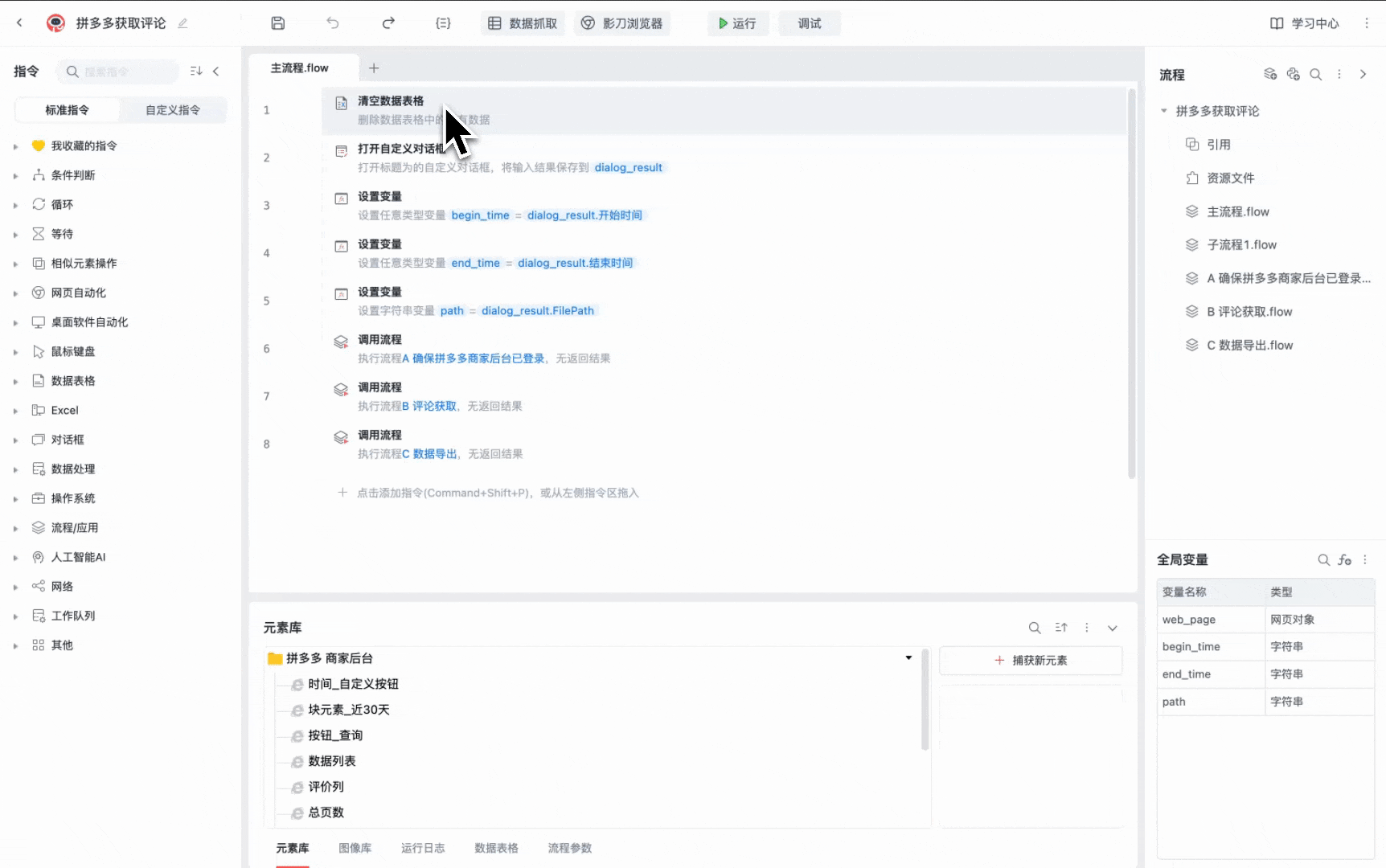1386x868 pixels.
Task: Run the flow with 运行
Action: 737,23
